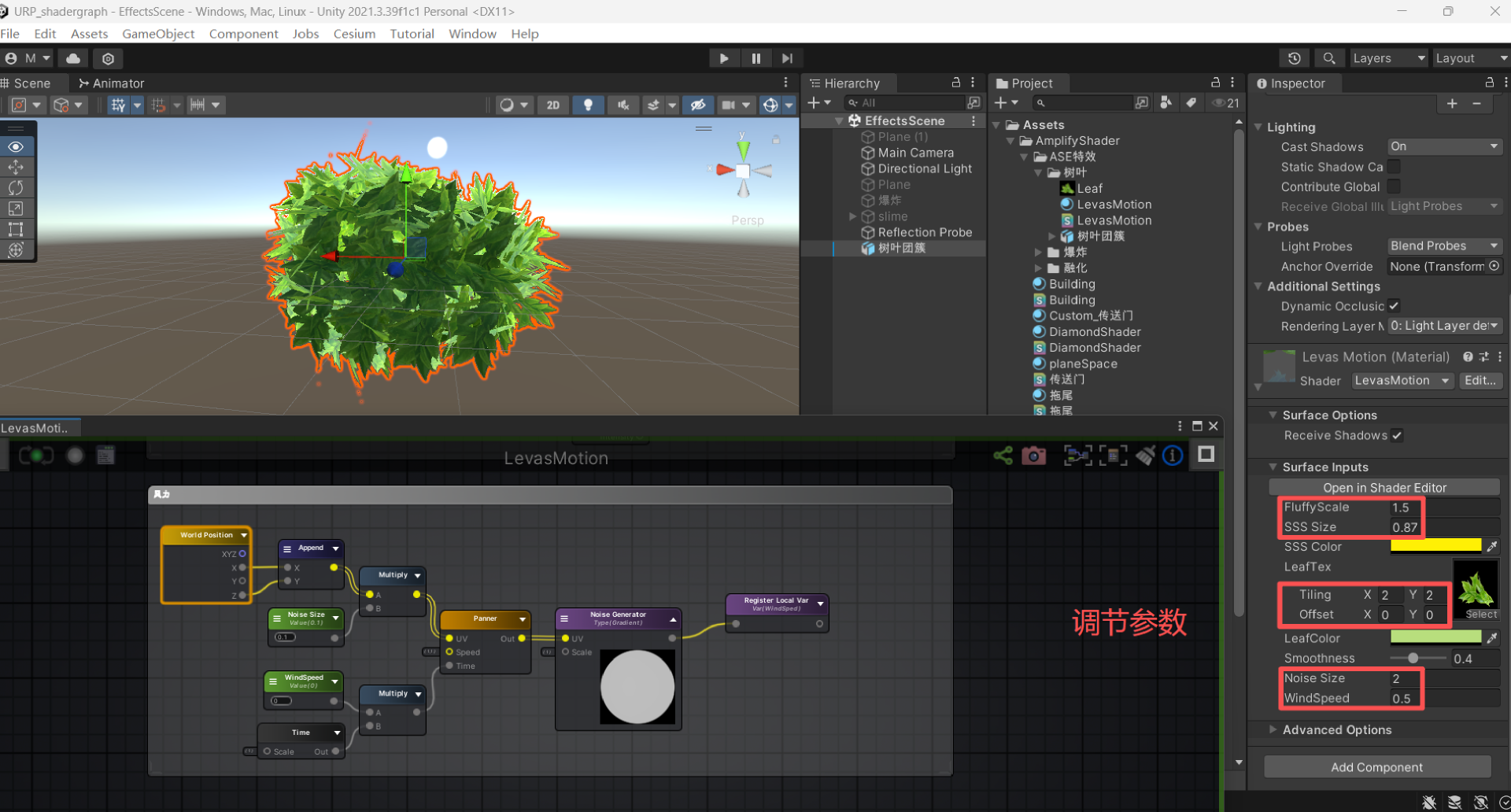Expand the slime object in Hierarchy
This screenshot has height=812, width=1511.
click(852, 216)
